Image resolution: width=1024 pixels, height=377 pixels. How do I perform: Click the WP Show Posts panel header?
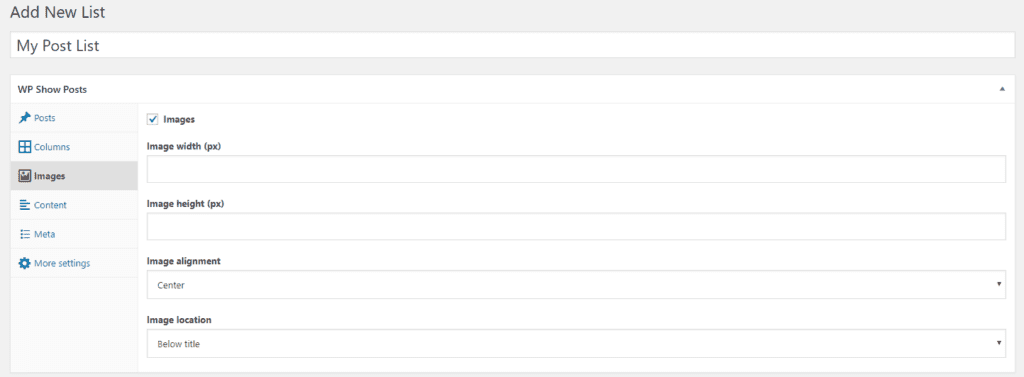click(x=512, y=90)
